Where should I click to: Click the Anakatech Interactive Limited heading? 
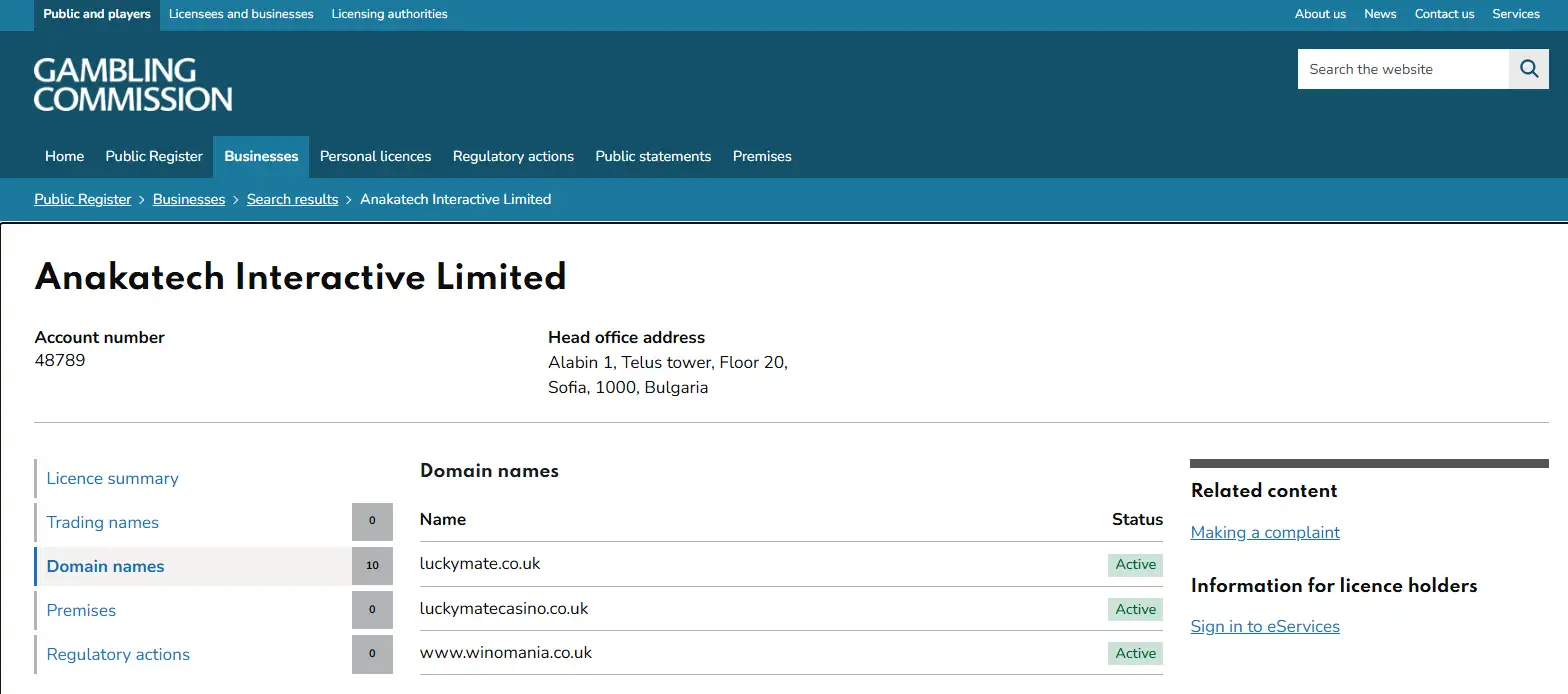pyautogui.click(x=300, y=277)
